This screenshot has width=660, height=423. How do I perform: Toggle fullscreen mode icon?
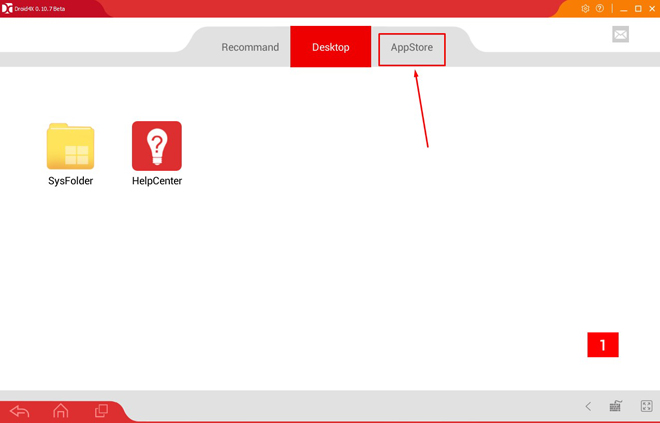coord(646,406)
